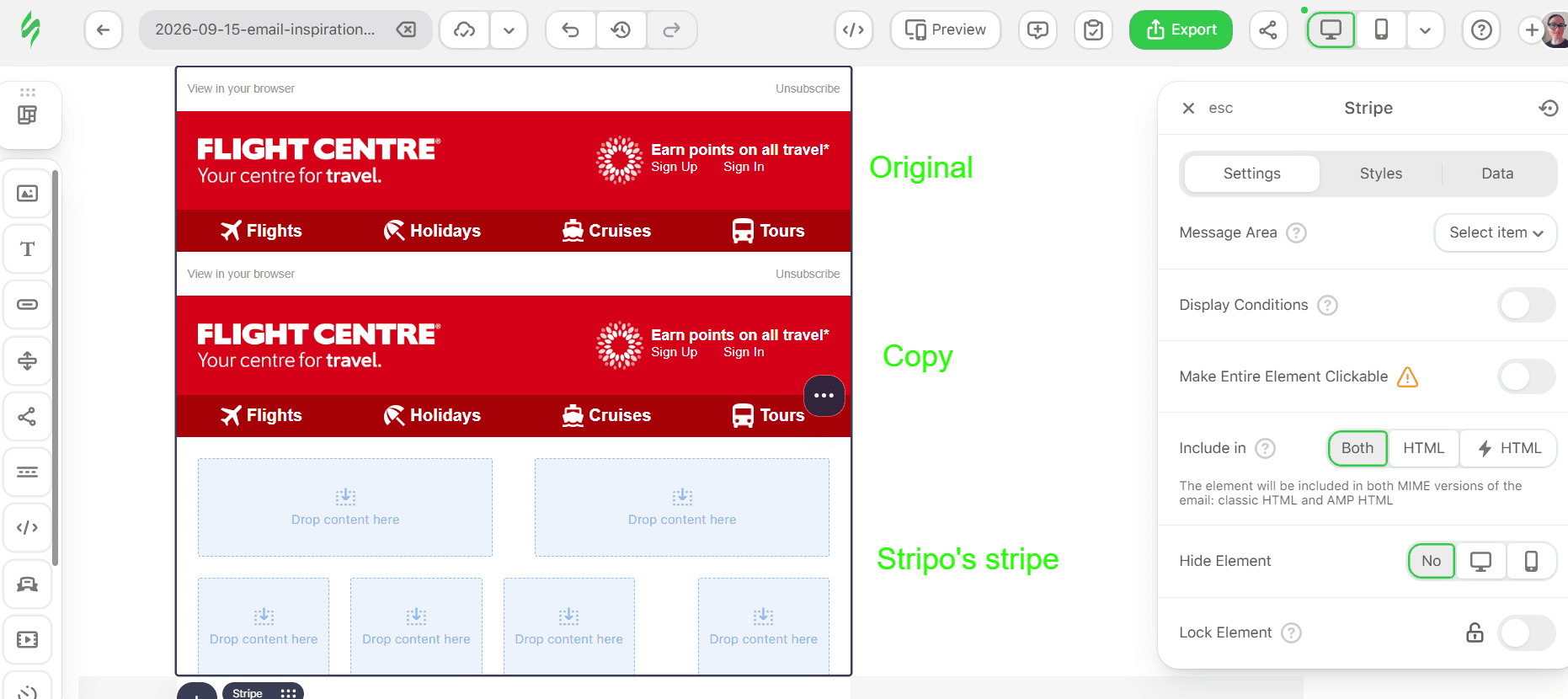The height and width of the screenshot is (699, 1568).
Task: Choose the Social share block icon
Action: coord(28,416)
